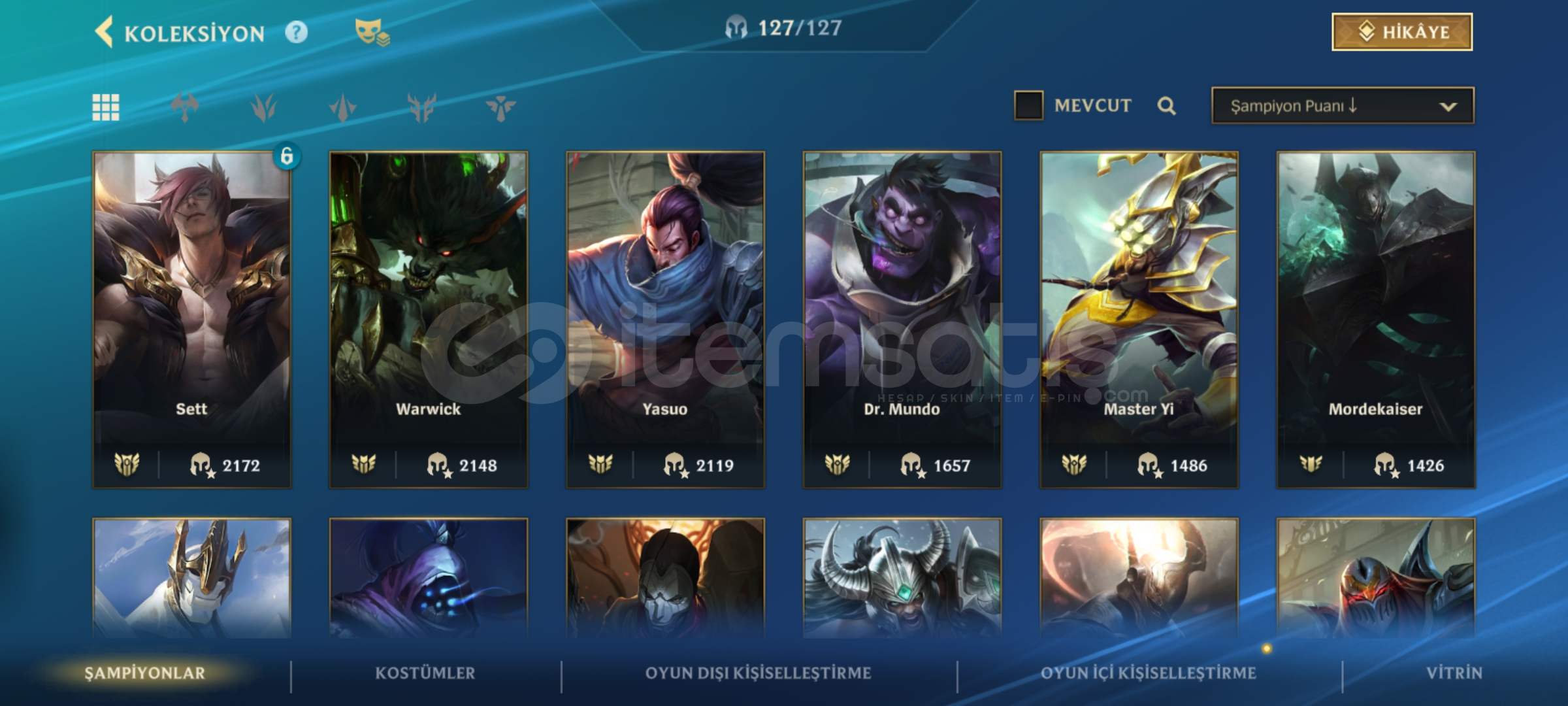1568x706 pixels.
Task: Click the Hikâye button
Action: (1402, 32)
